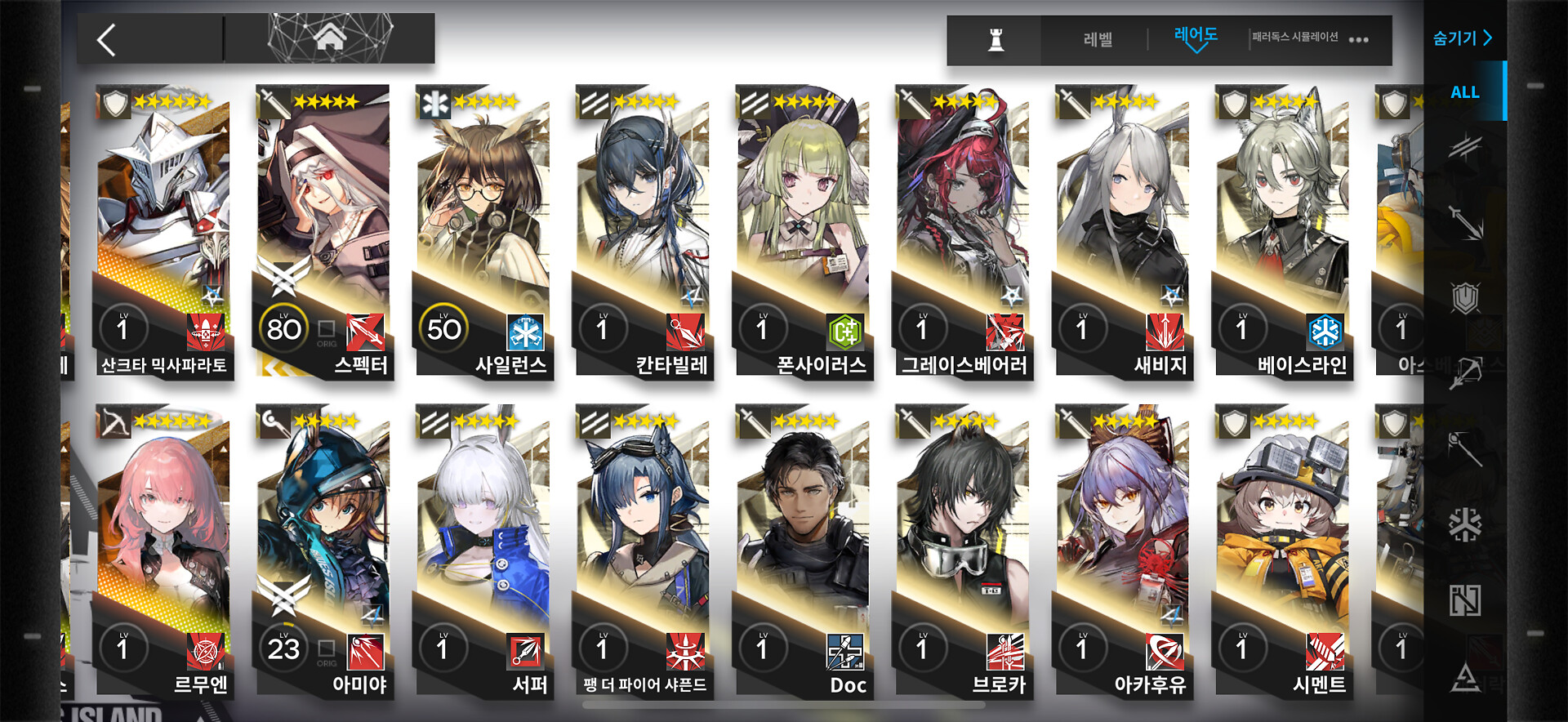Click the horizontal scroll bar at bottom

(x=783, y=705)
